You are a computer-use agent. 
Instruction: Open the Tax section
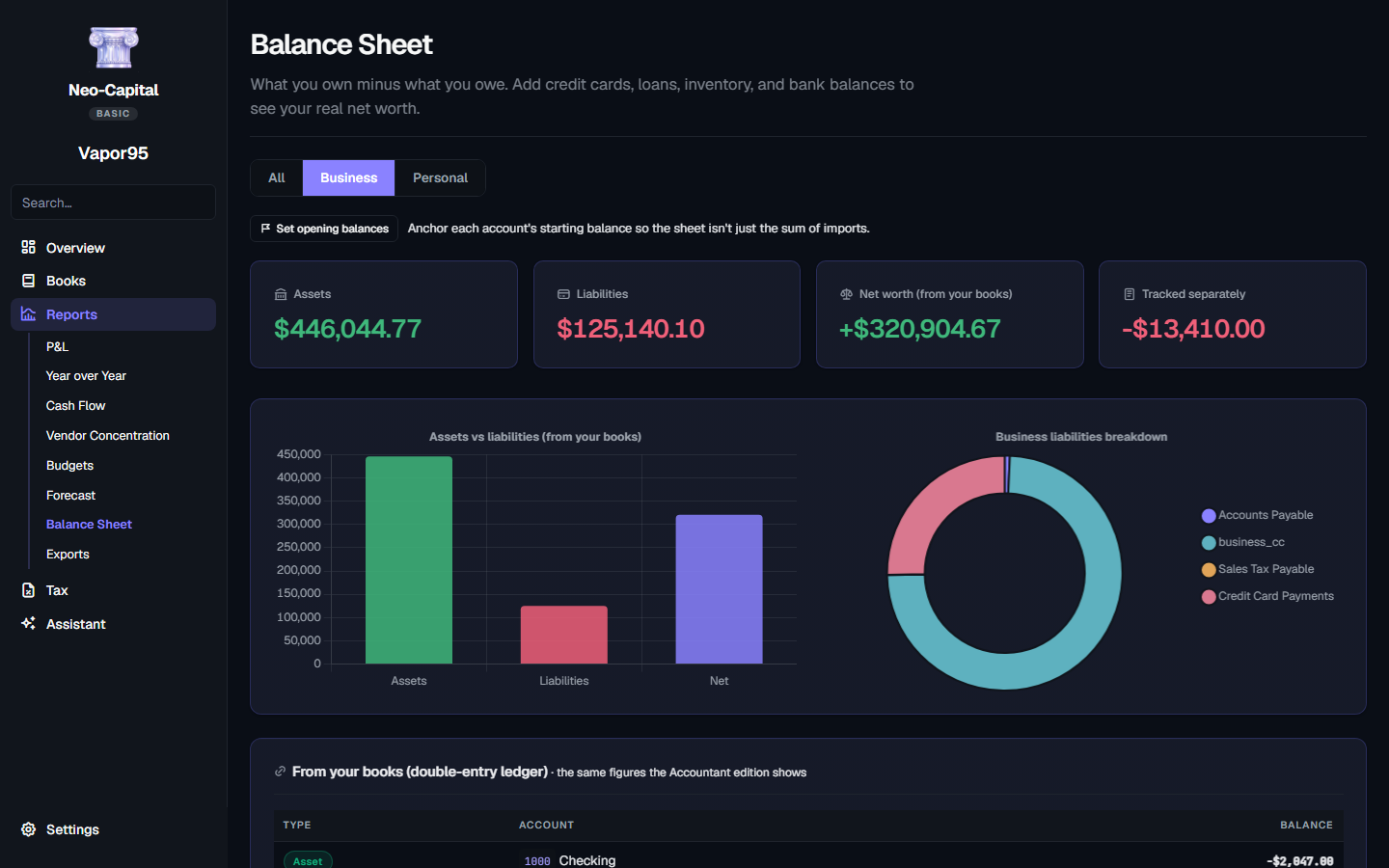click(x=113, y=590)
